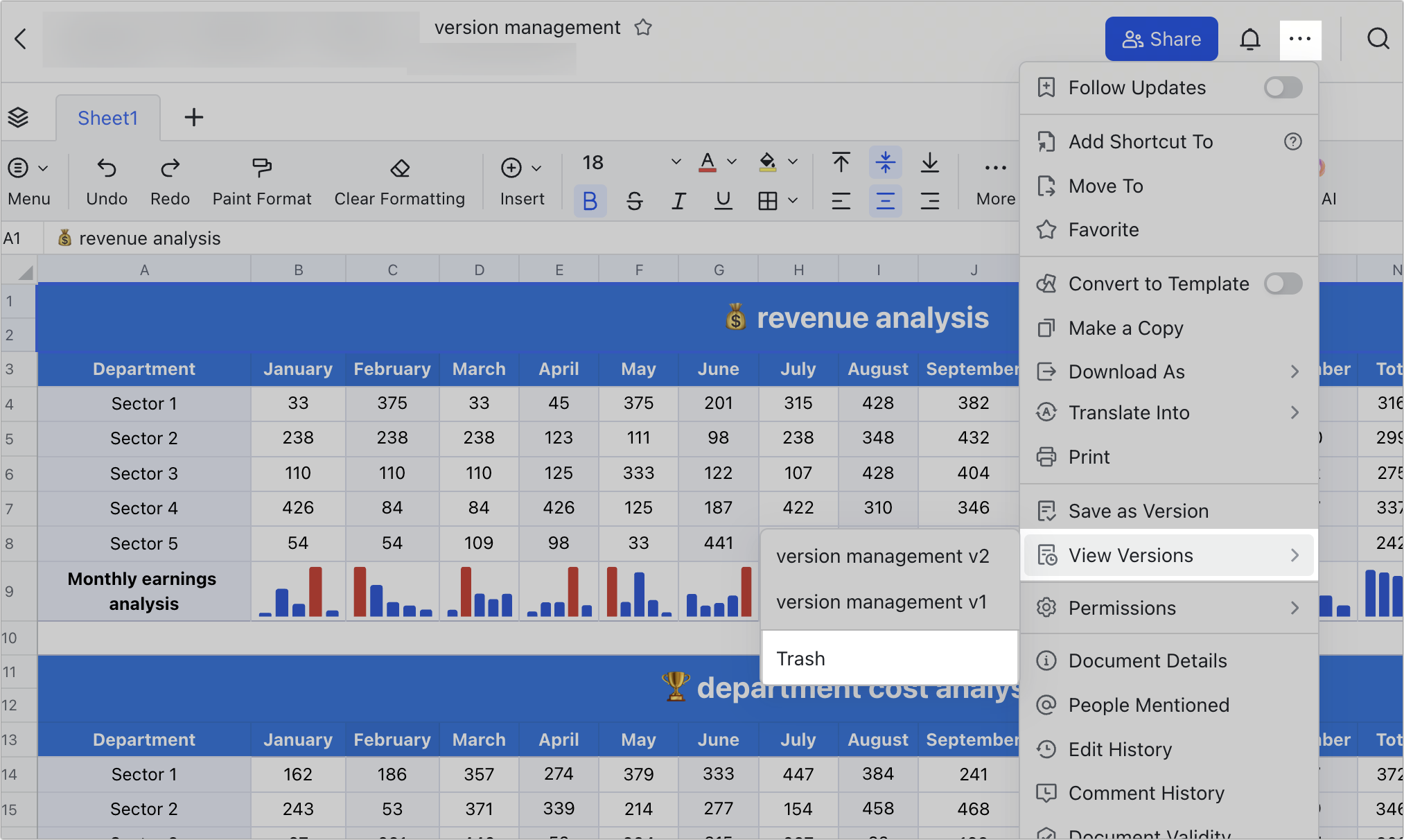
Task: Open Edit History from menu
Action: click(1169, 749)
